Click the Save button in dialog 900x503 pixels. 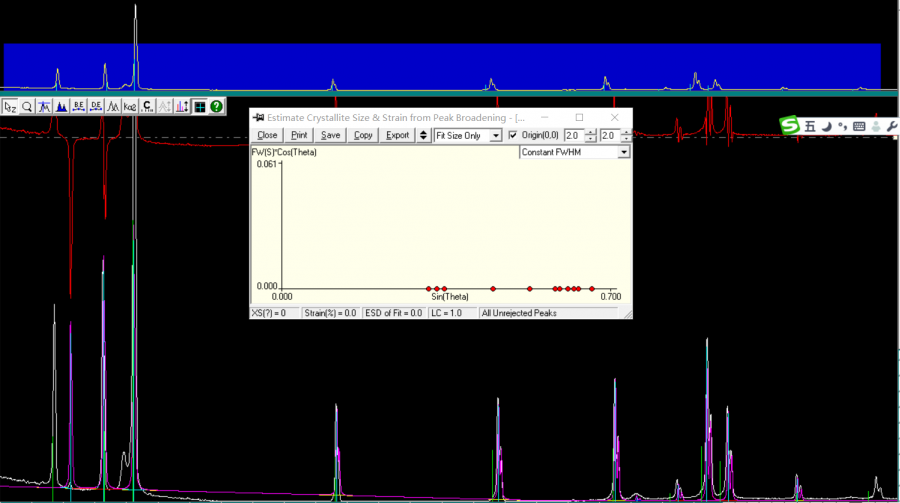point(330,135)
